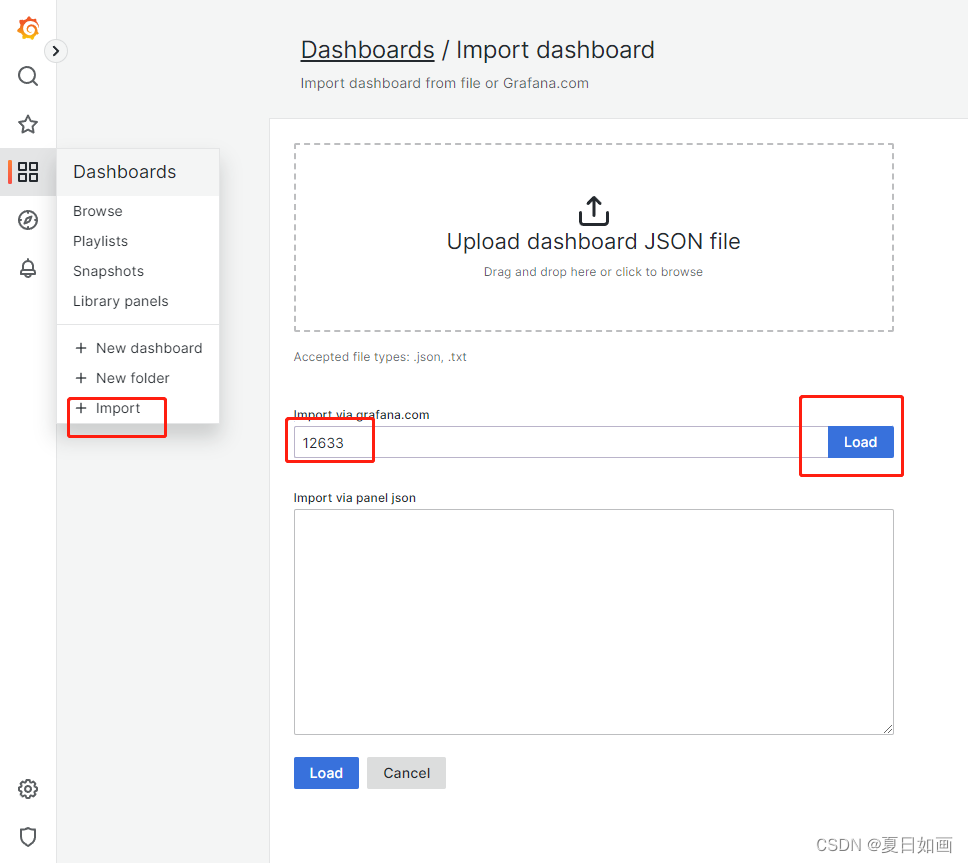The height and width of the screenshot is (863, 968).
Task: Expand the sidebar with chevron arrow
Action: pos(56,50)
